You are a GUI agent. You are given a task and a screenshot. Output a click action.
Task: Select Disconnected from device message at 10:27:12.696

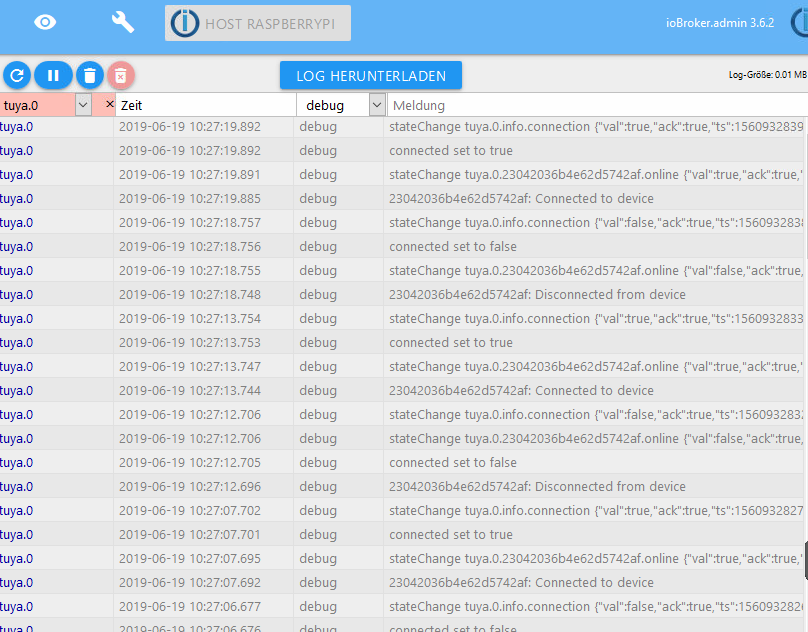tap(537, 486)
